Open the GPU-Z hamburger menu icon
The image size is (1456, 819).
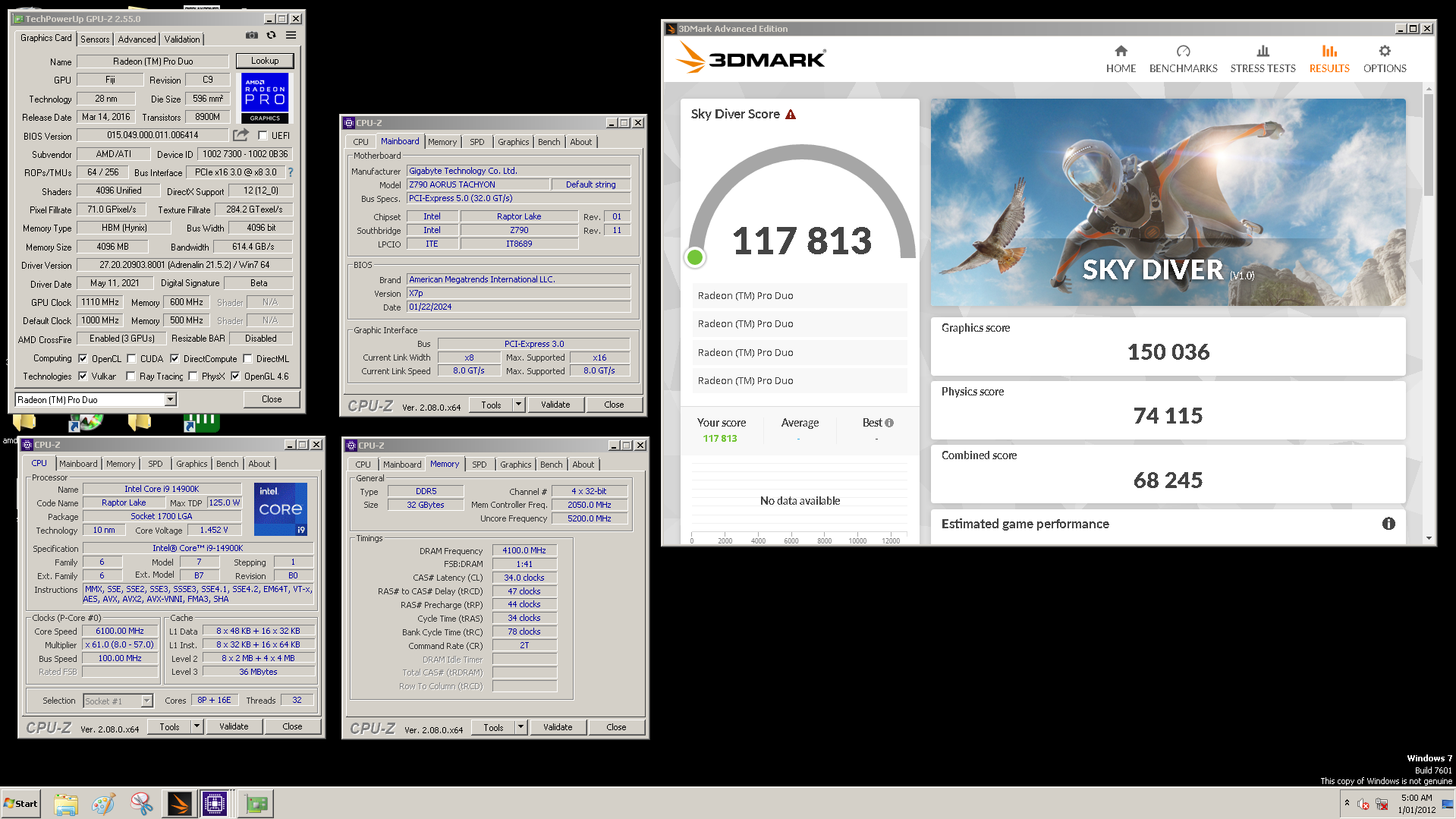click(291, 36)
